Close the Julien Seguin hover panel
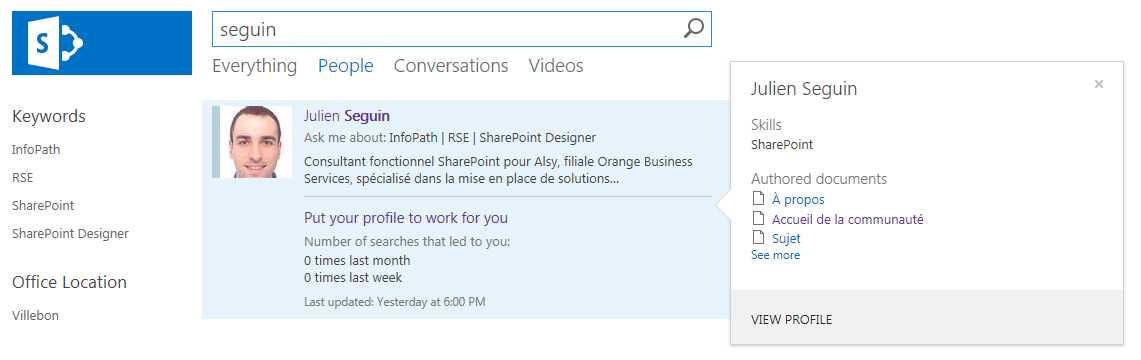Screen dimensions: 1141x360 point(1099,84)
